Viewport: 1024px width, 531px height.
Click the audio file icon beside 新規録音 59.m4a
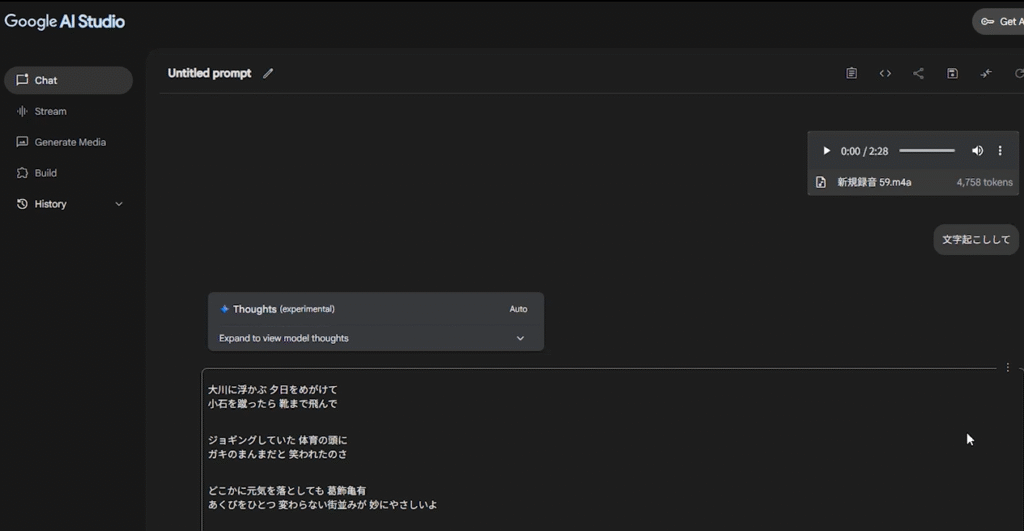coord(821,182)
